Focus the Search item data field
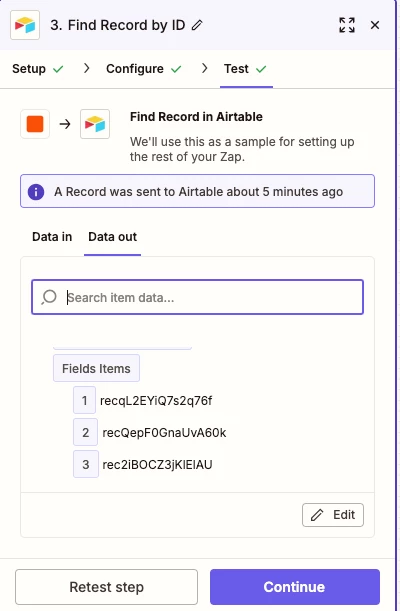The width and height of the screenshot is (400, 611). (197, 297)
